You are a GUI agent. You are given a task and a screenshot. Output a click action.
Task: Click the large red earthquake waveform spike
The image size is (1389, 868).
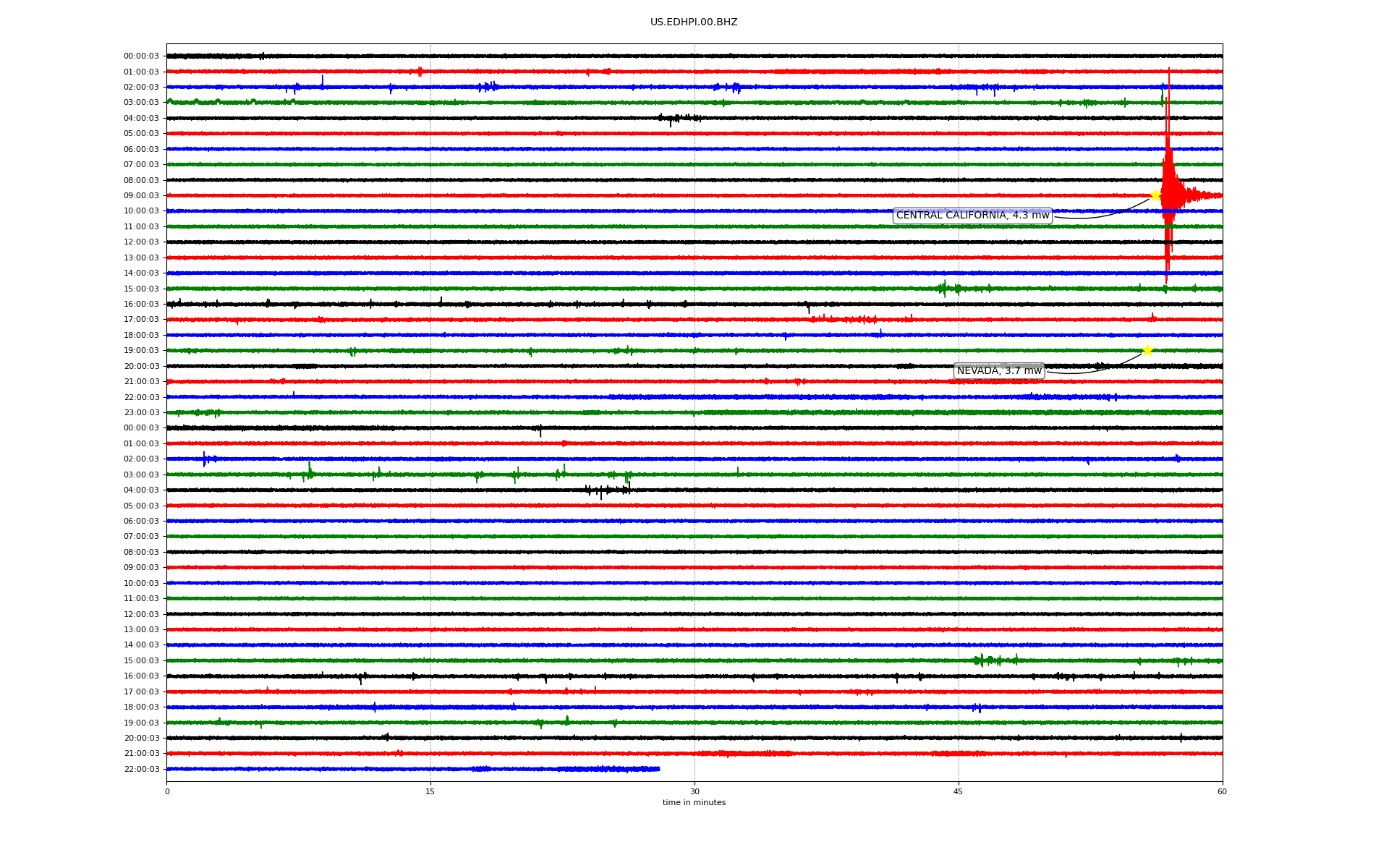pos(1168,181)
